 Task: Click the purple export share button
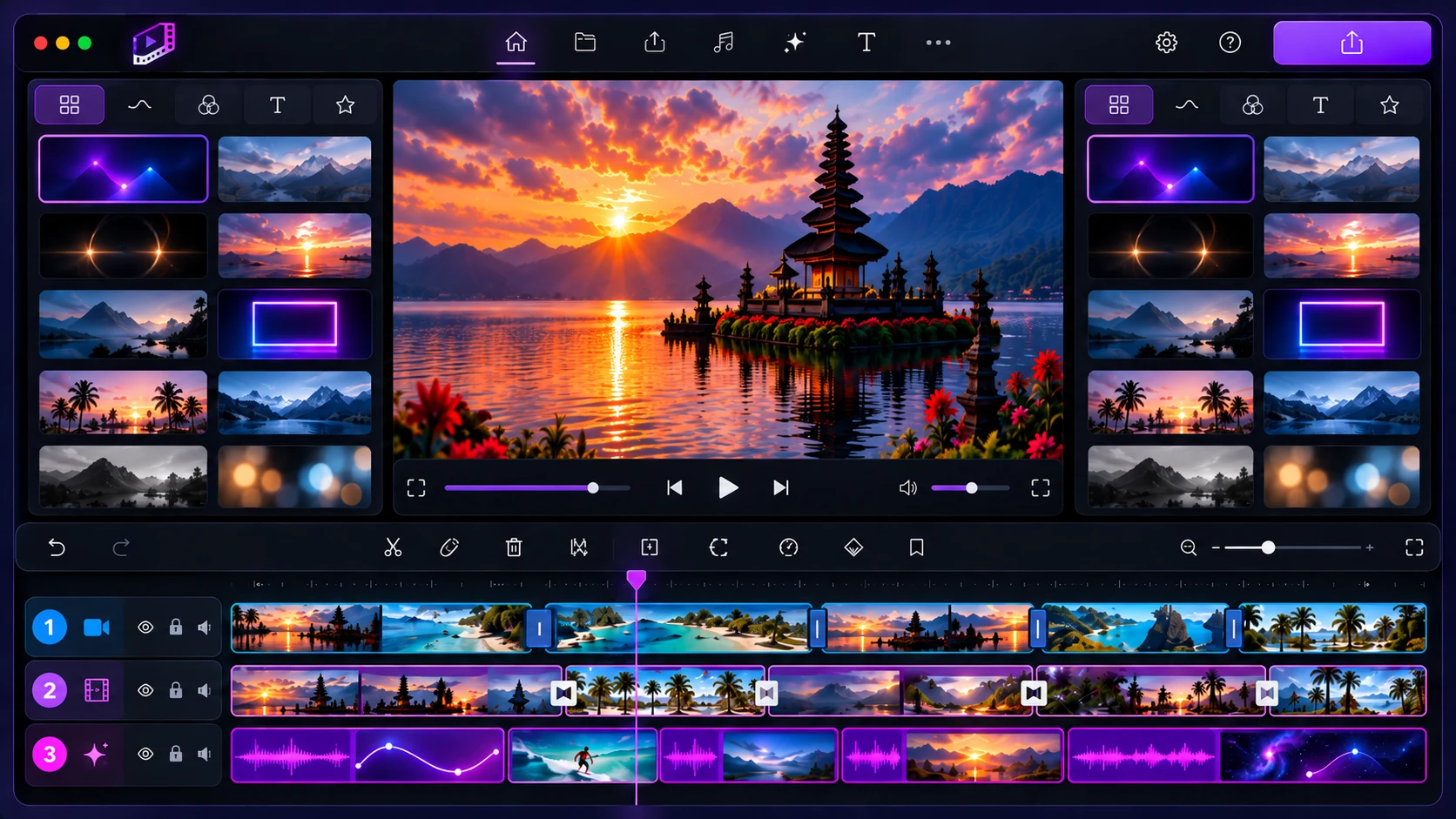(1352, 43)
